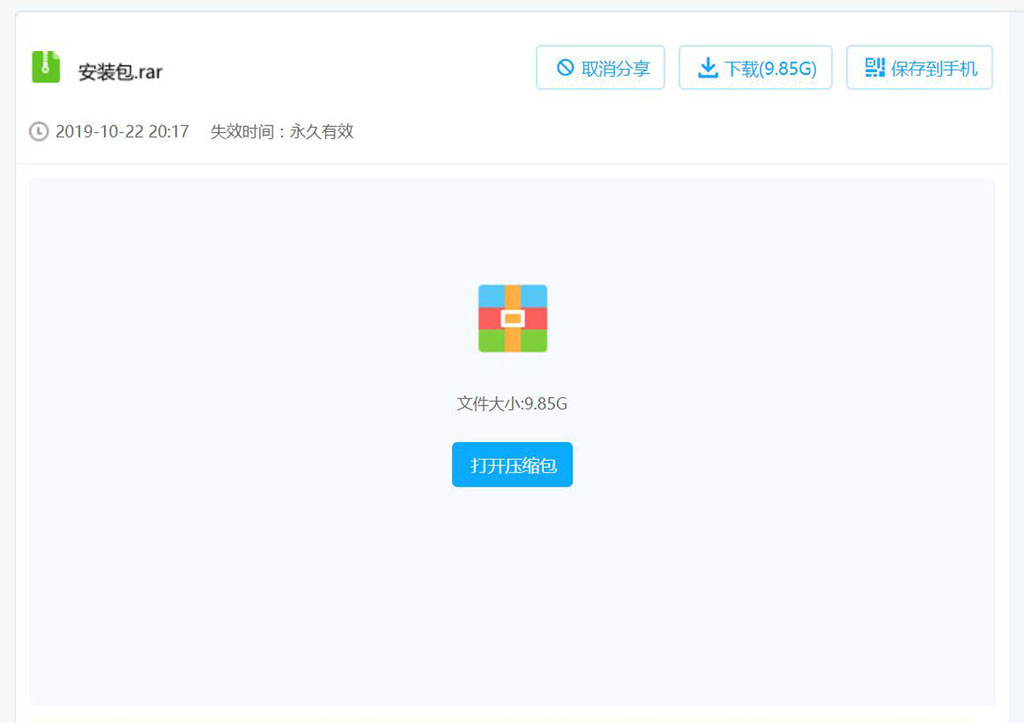The image size is (1024, 723).
Task: Download the file using 下载(9.85G)
Action: pyautogui.click(x=755, y=67)
